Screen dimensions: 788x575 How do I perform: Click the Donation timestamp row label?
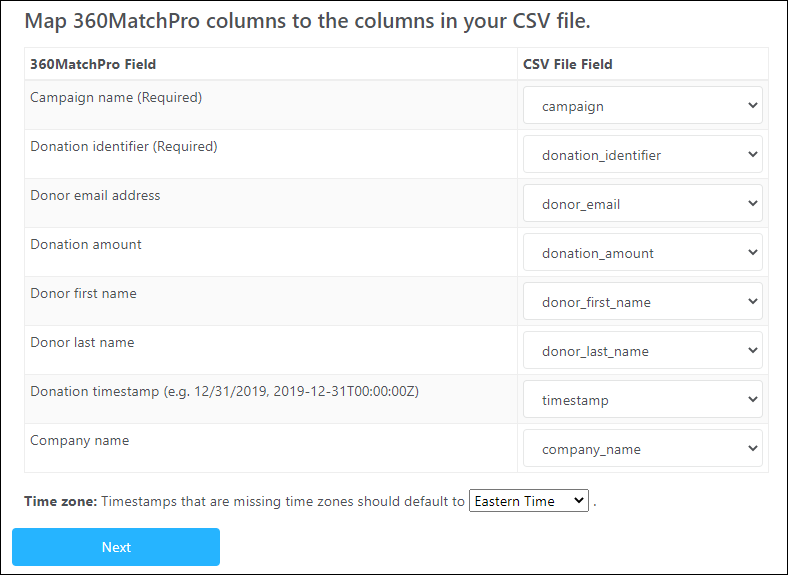224,392
